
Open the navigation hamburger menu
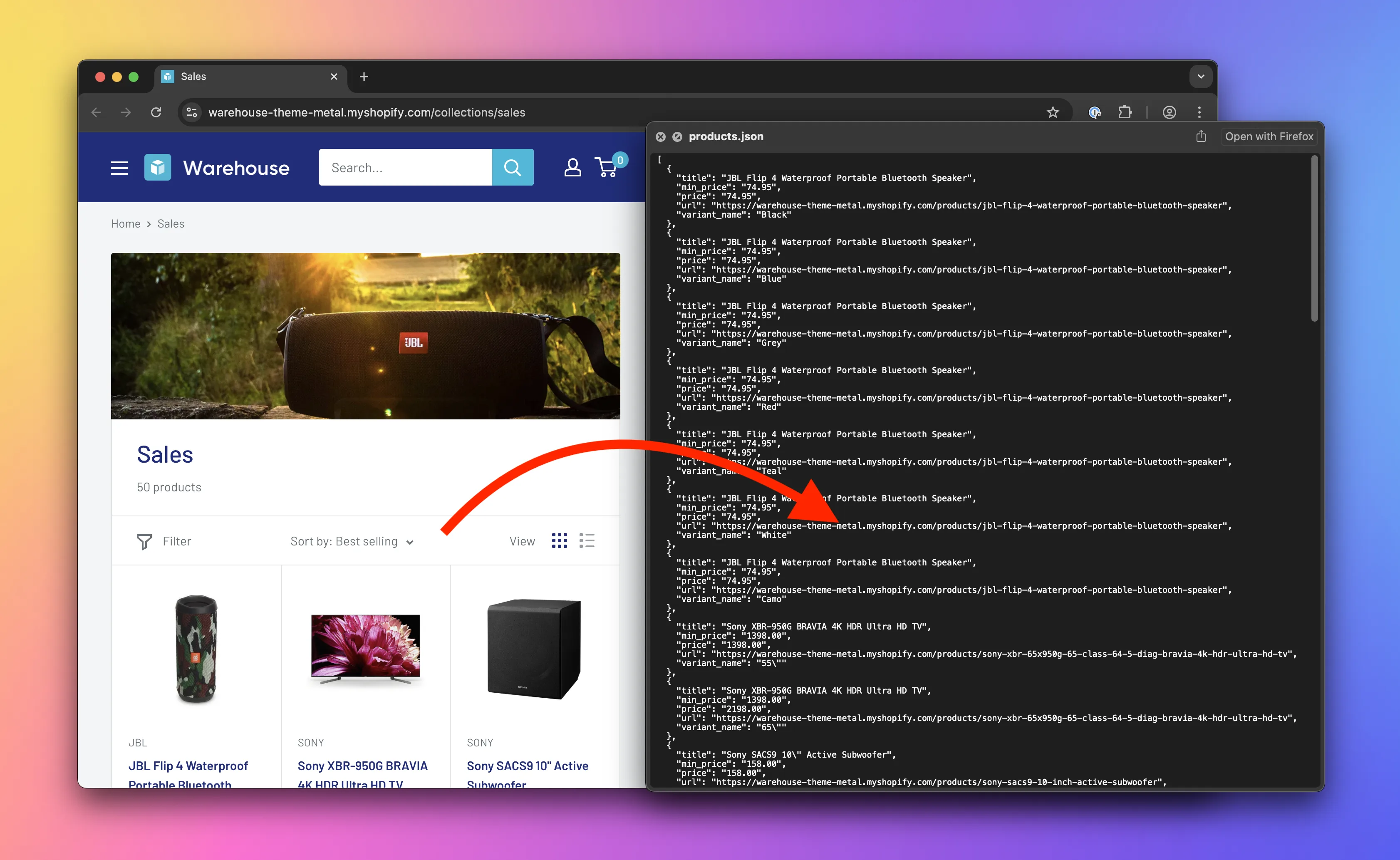[x=119, y=167]
